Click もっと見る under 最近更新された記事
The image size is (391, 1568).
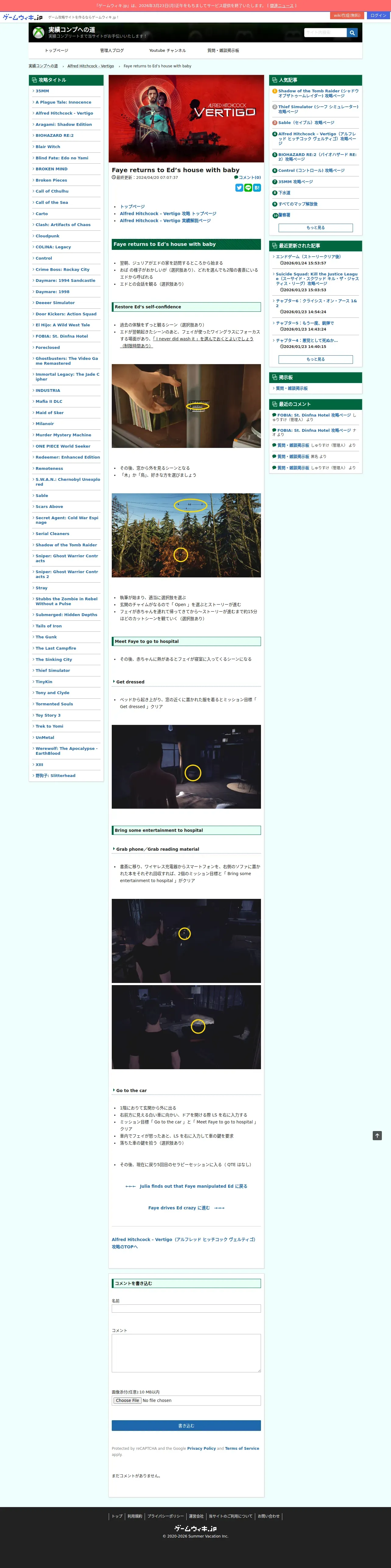(315, 359)
